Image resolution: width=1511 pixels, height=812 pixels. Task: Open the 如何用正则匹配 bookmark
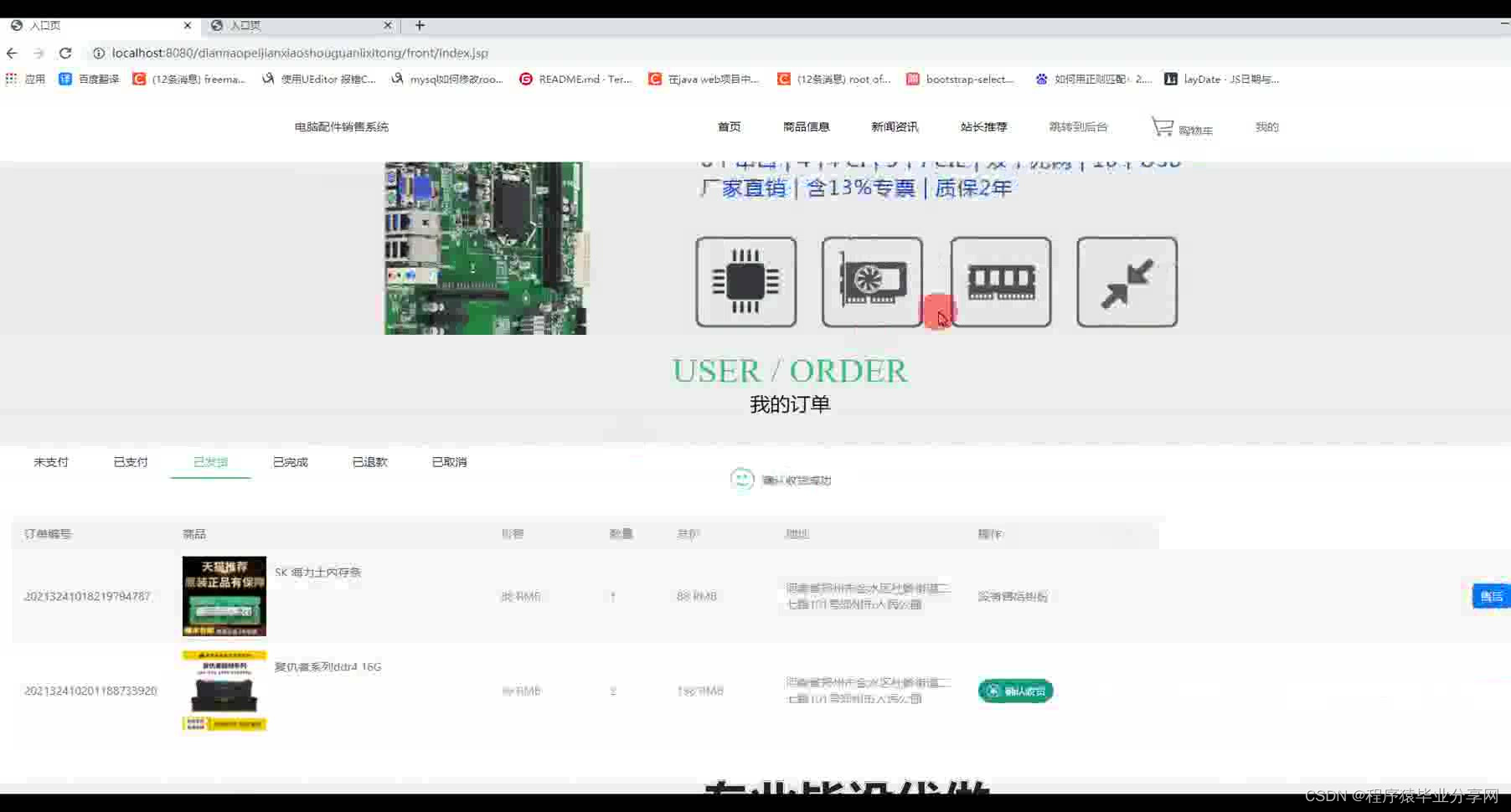[x=1093, y=79]
